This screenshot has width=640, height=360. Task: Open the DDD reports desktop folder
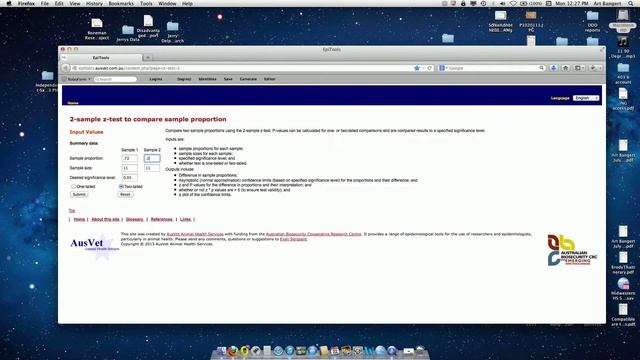click(592, 21)
